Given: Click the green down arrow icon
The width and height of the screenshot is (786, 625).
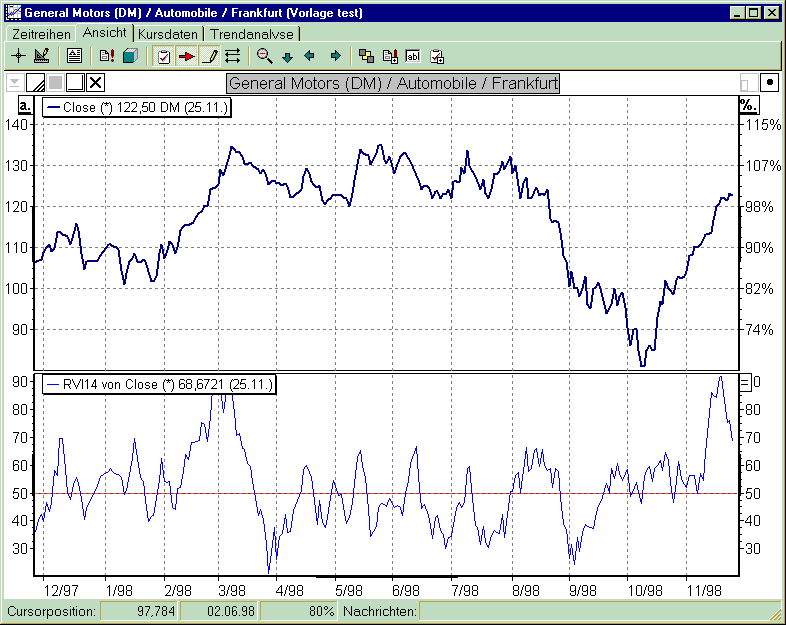Looking at the screenshot, I should pos(287,56).
